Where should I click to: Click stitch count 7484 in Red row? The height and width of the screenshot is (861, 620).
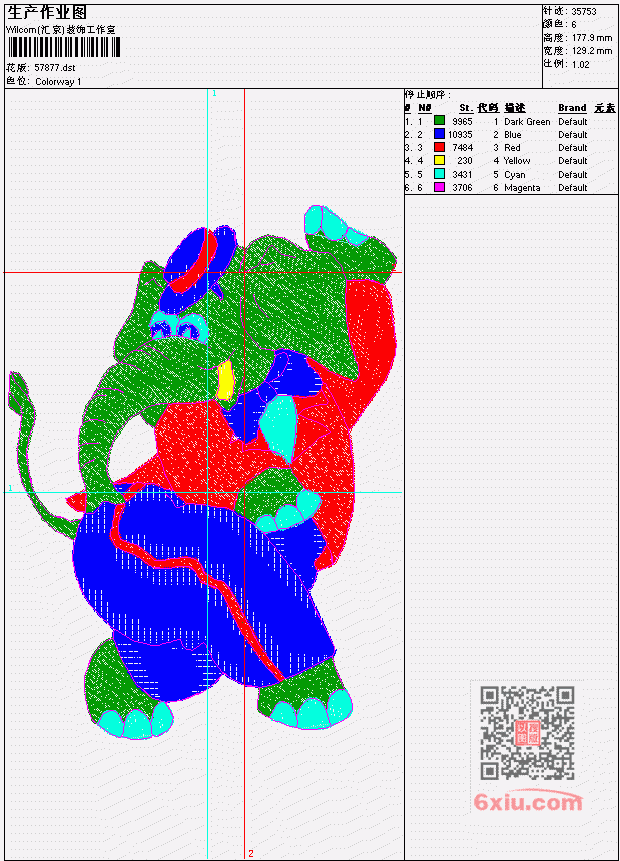click(462, 148)
